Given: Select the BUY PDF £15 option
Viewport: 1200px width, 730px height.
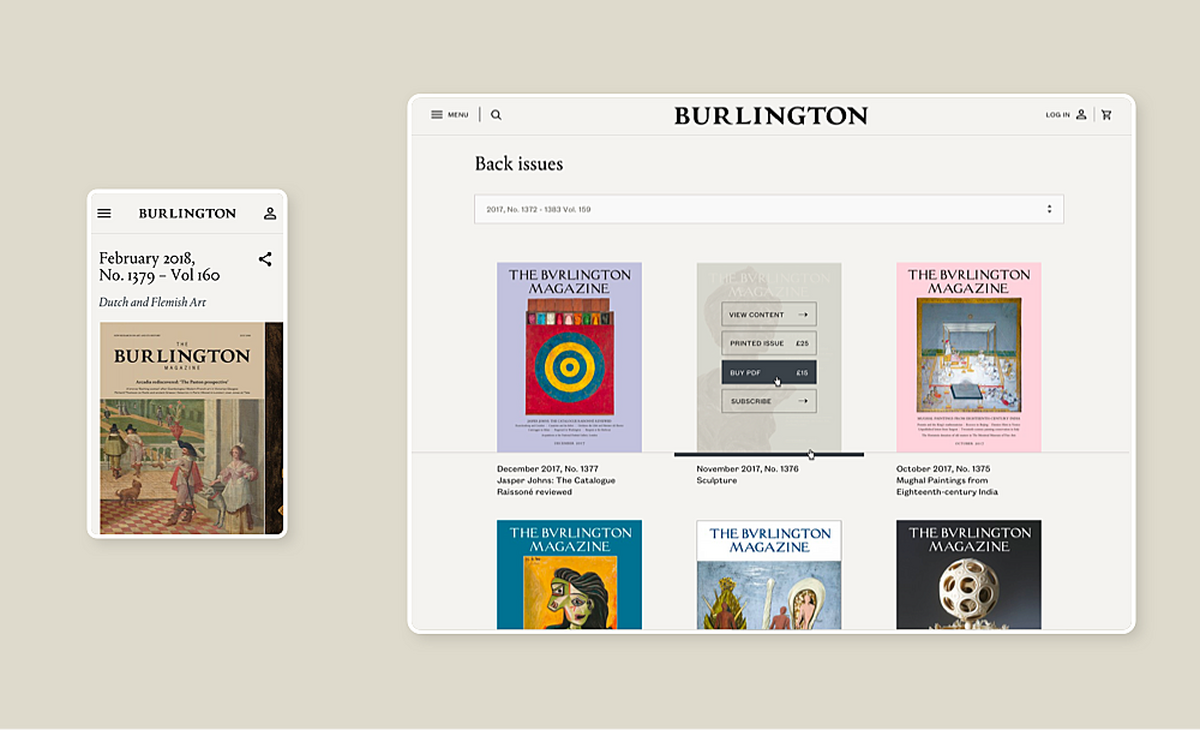Looking at the screenshot, I should click(769, 371).
